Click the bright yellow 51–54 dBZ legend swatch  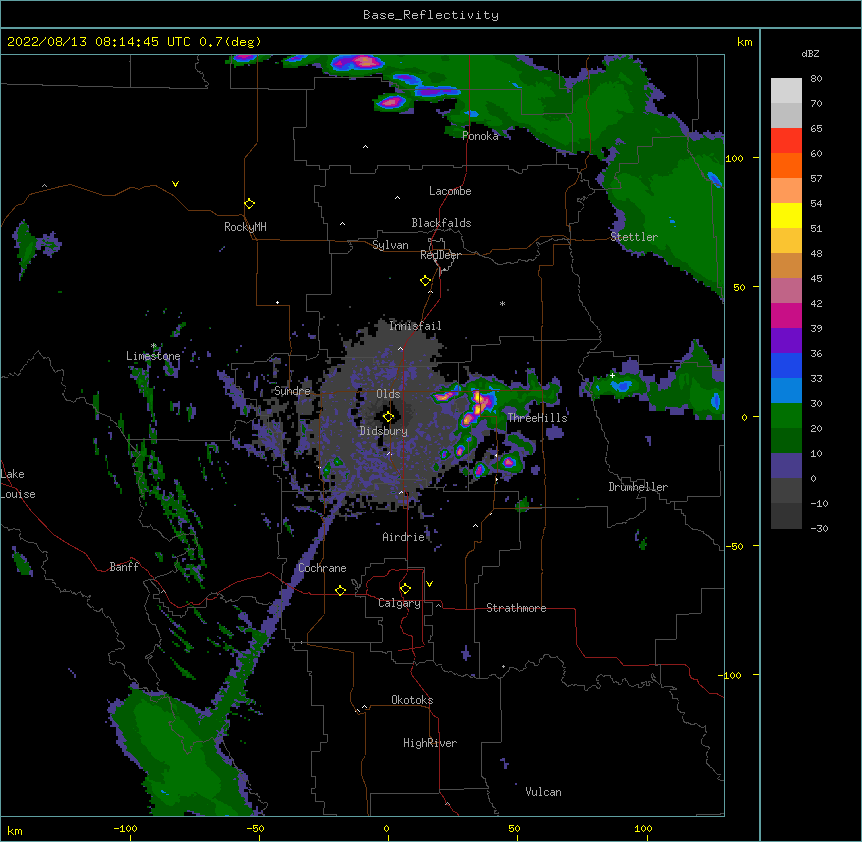click(x=786, y=215)
